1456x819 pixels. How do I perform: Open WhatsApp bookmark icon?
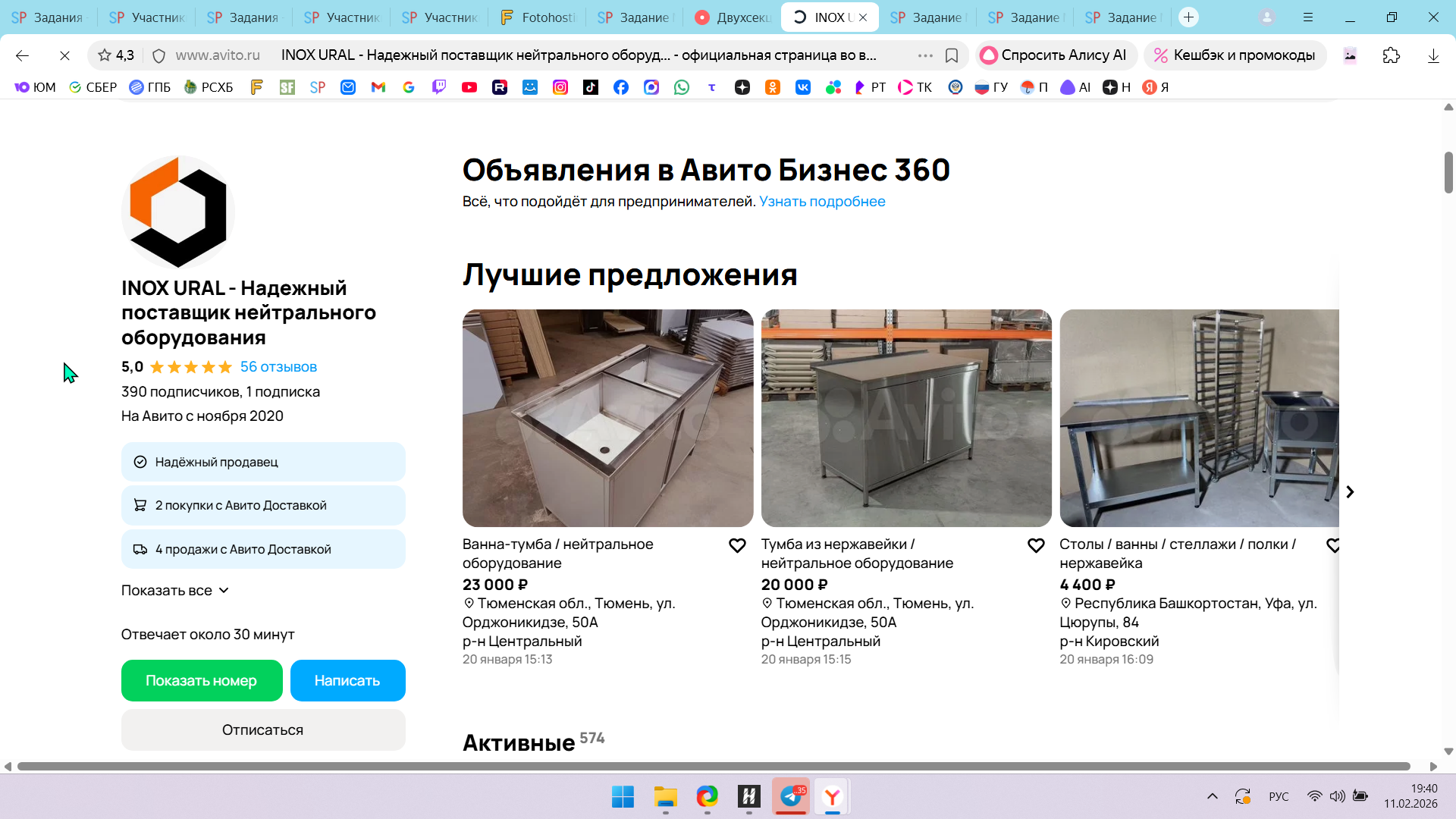682,87
